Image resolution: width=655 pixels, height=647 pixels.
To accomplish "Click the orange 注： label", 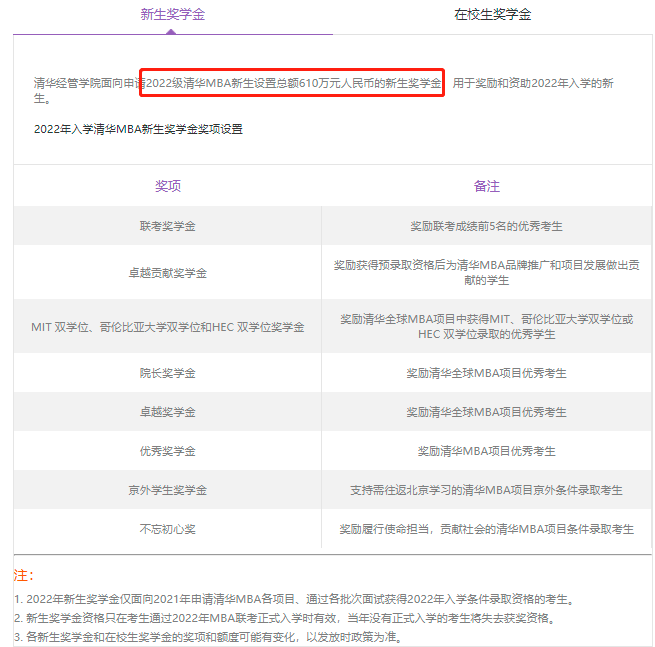I will click(x=23, y=575).
